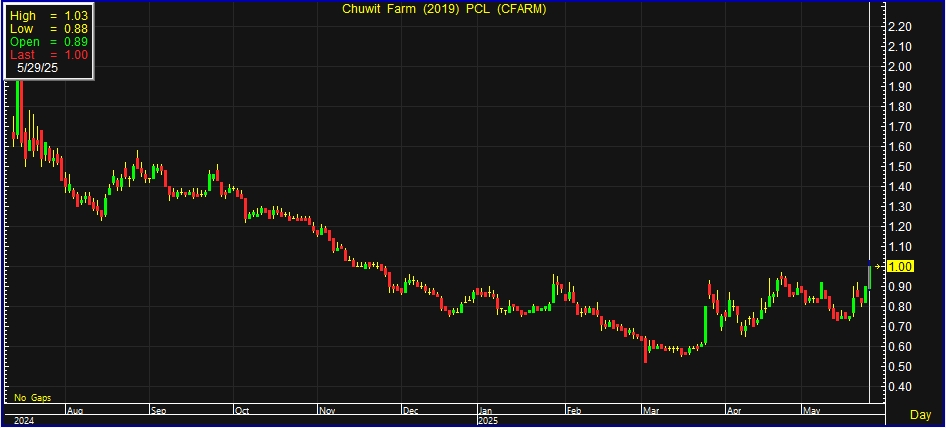Click the May label on the time axis
946x428 pixels.
(x=811, y=410)
